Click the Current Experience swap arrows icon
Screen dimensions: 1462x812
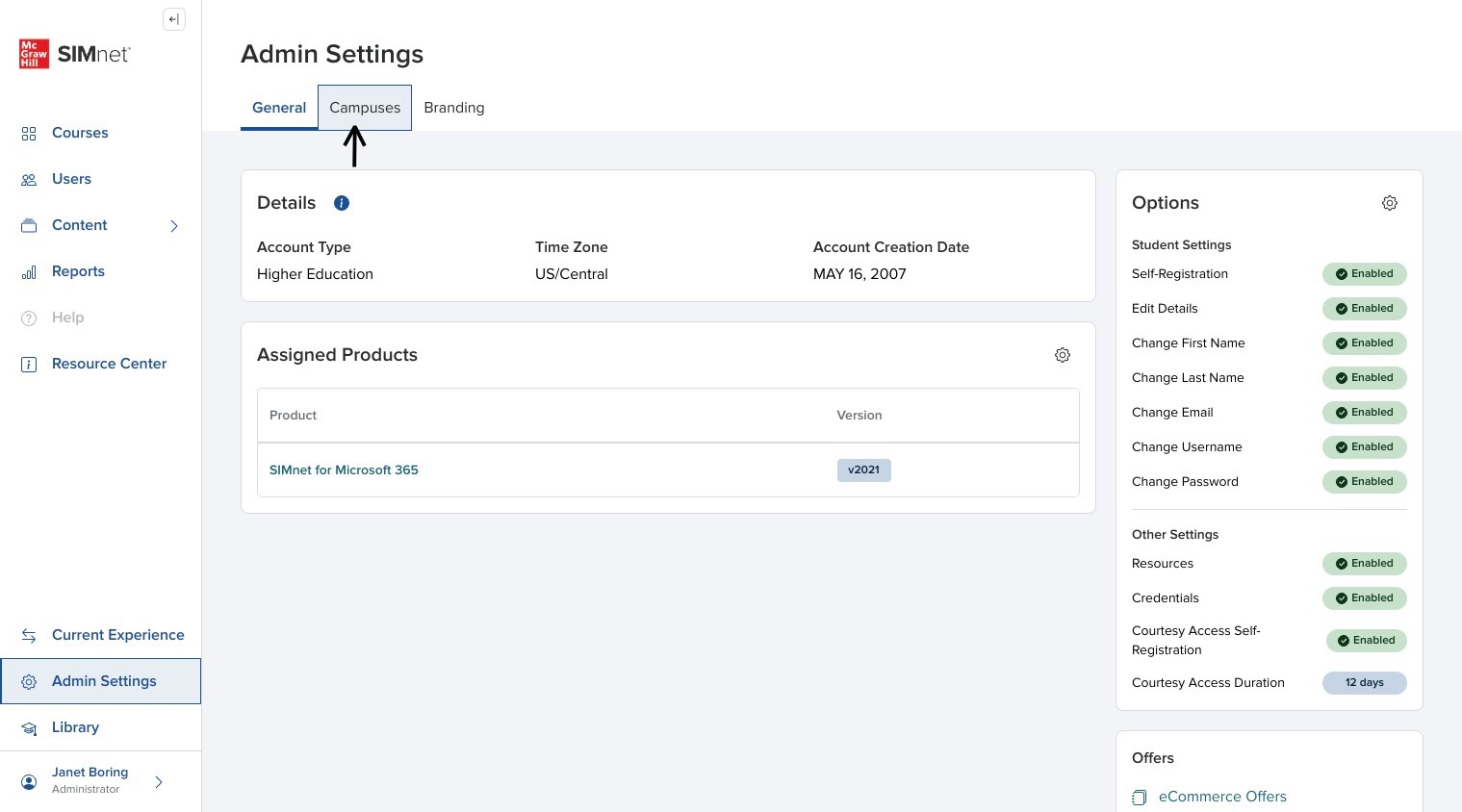(29, 636)
